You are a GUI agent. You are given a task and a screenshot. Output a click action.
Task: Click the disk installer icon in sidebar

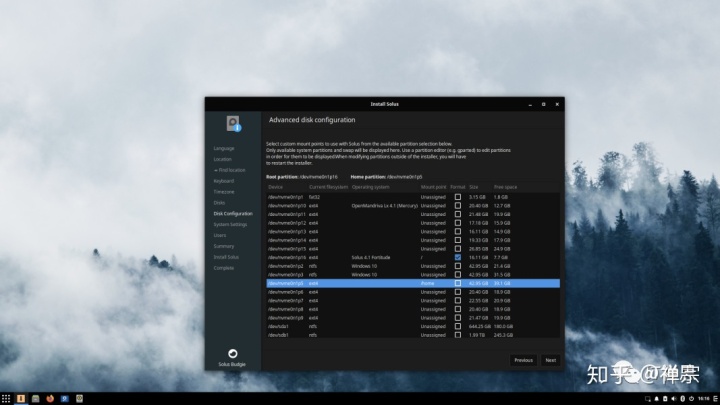[233, 124]
